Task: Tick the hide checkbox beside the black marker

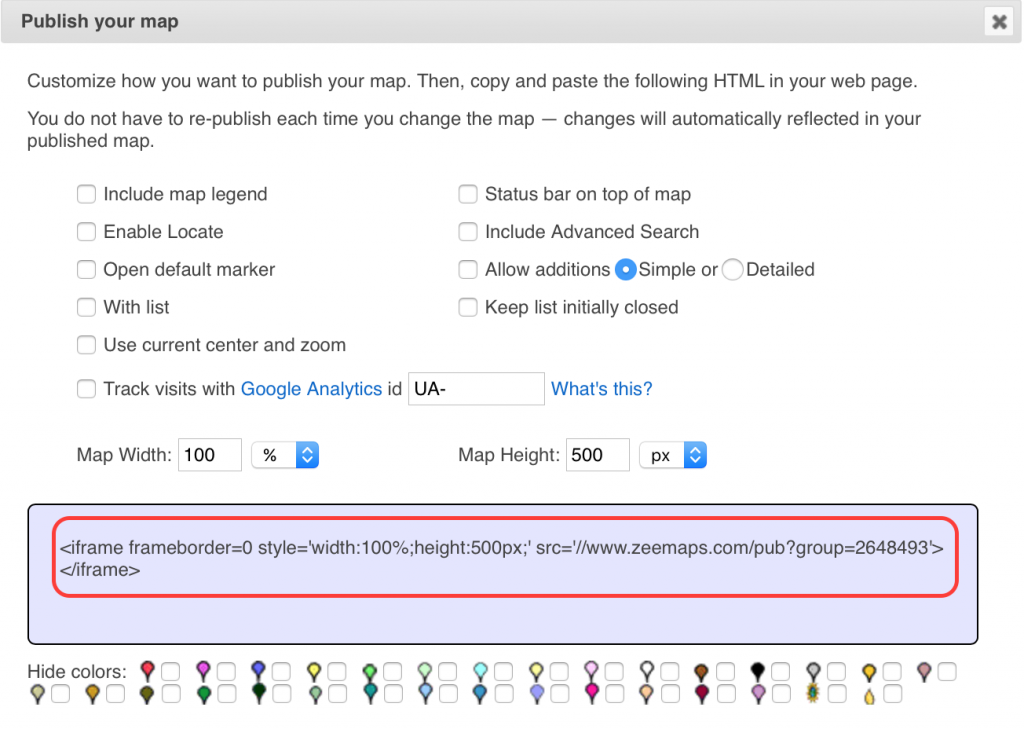Action: [x=781, y=671]
